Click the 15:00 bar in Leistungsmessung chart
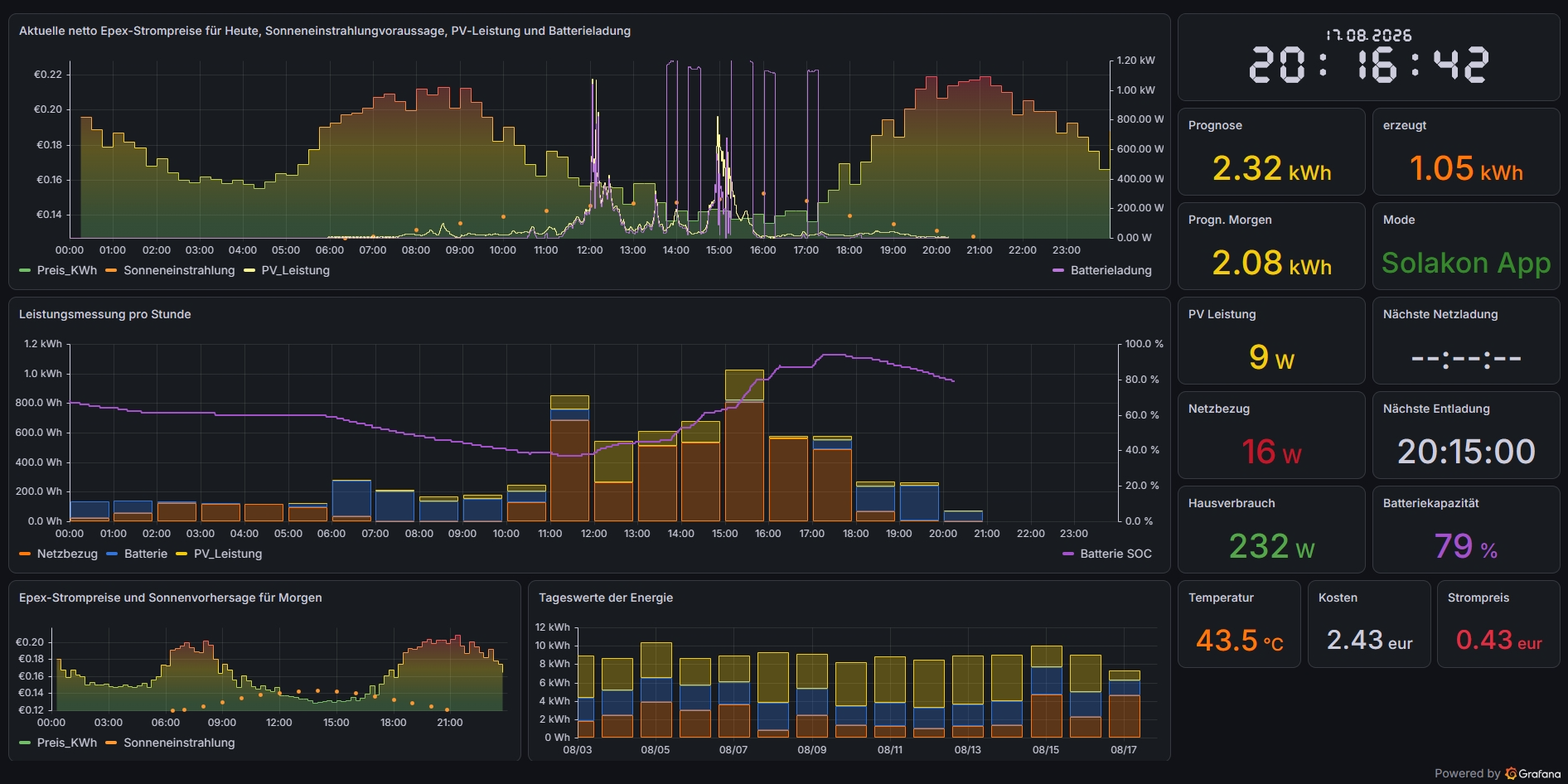1568x784 pixels. pyautogui.click(x=744, y=445)
